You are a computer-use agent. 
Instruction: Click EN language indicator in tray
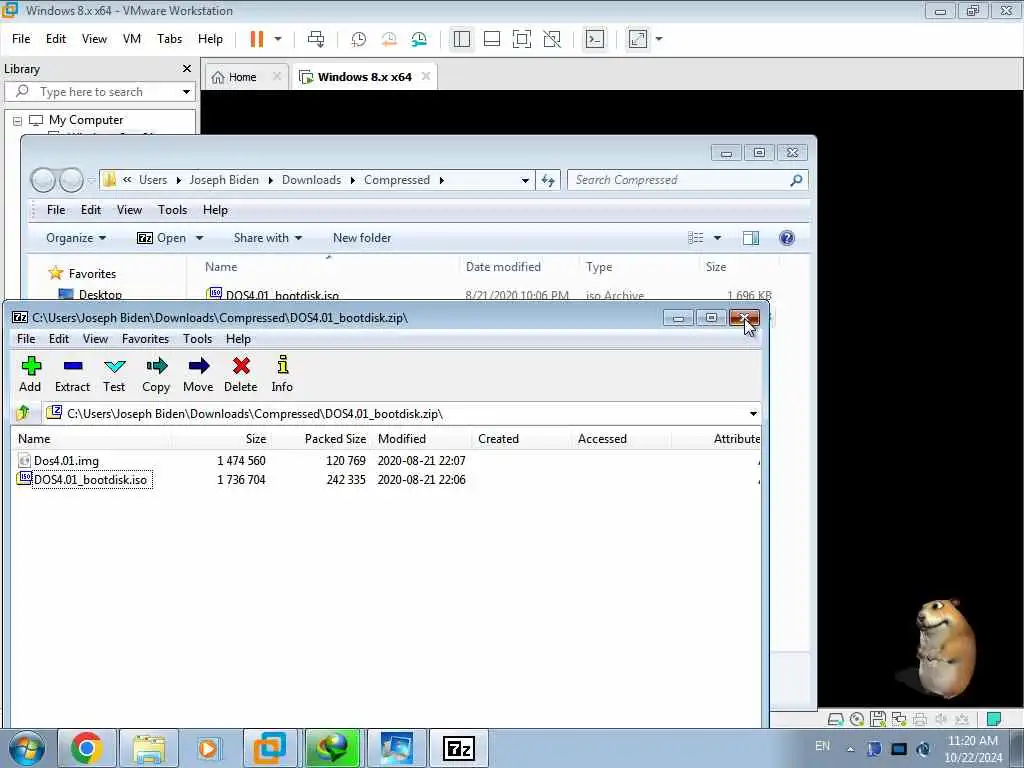(822, 746)
